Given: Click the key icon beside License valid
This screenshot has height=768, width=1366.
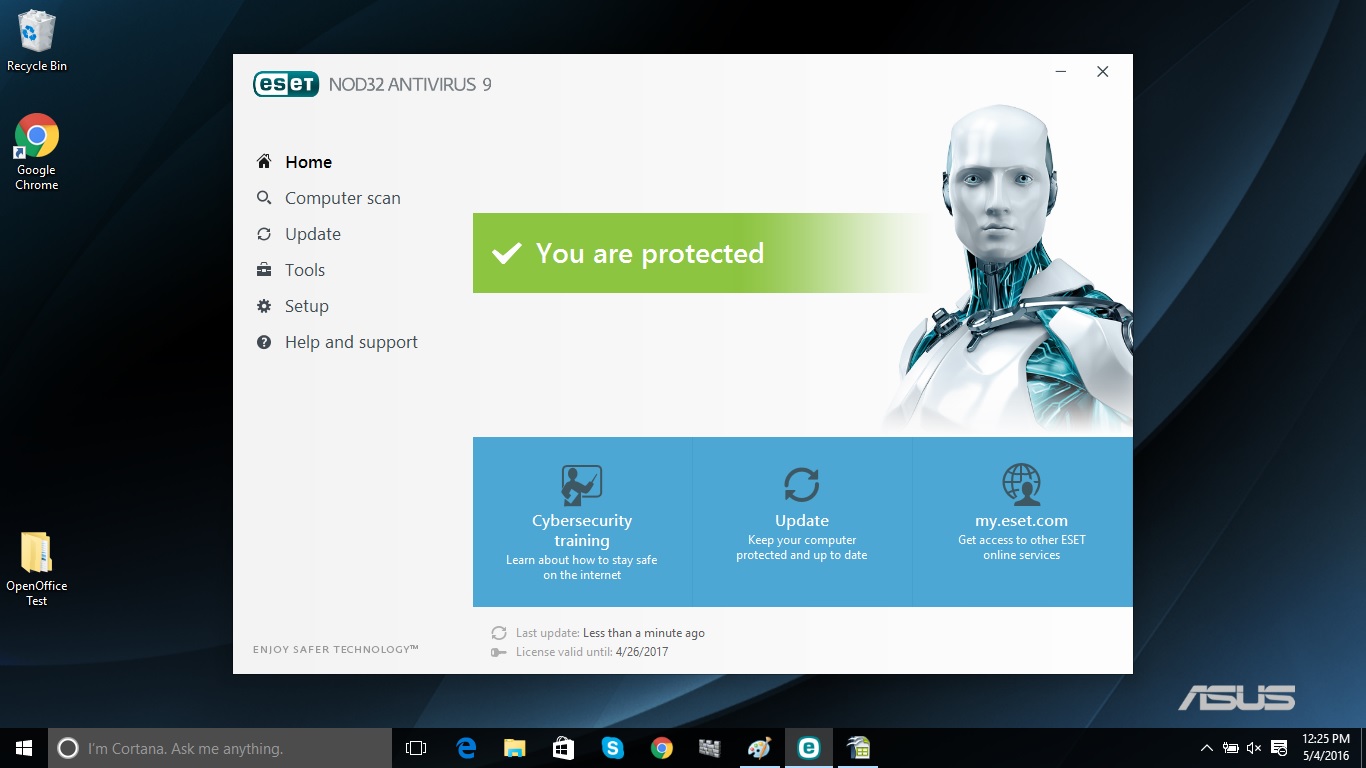Looking at the screenshot, I should tap(499, 652).
